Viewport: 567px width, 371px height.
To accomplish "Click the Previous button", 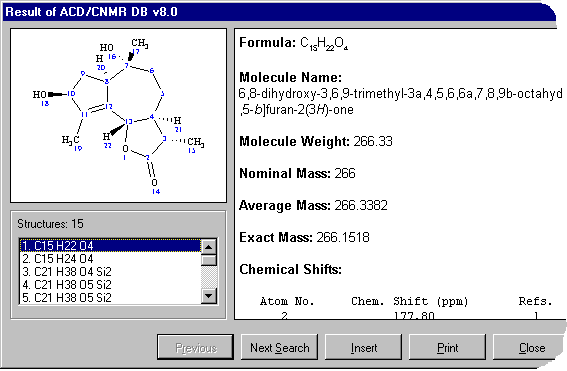I will tap(196, 347).
